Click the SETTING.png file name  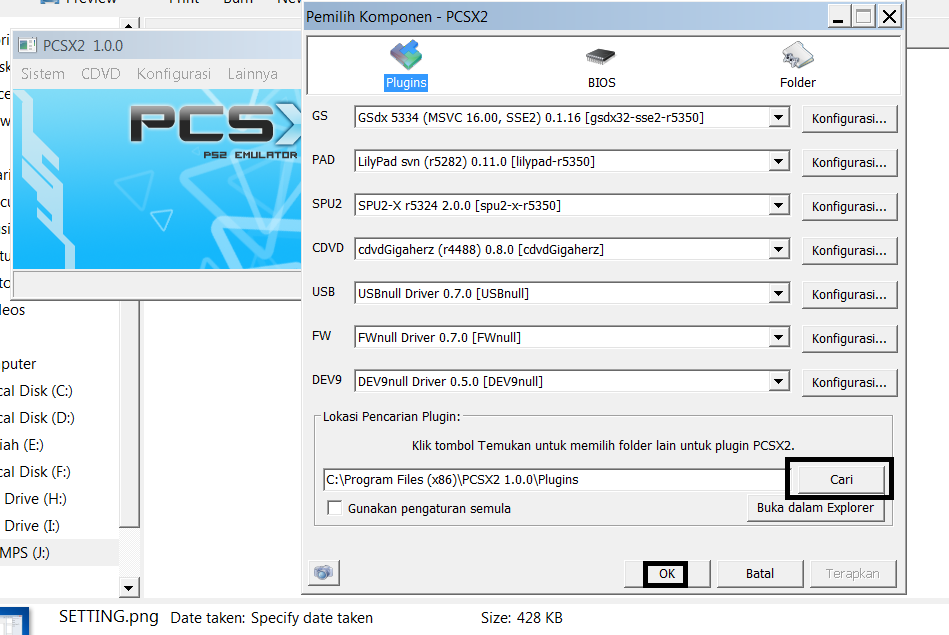(109, 617)
